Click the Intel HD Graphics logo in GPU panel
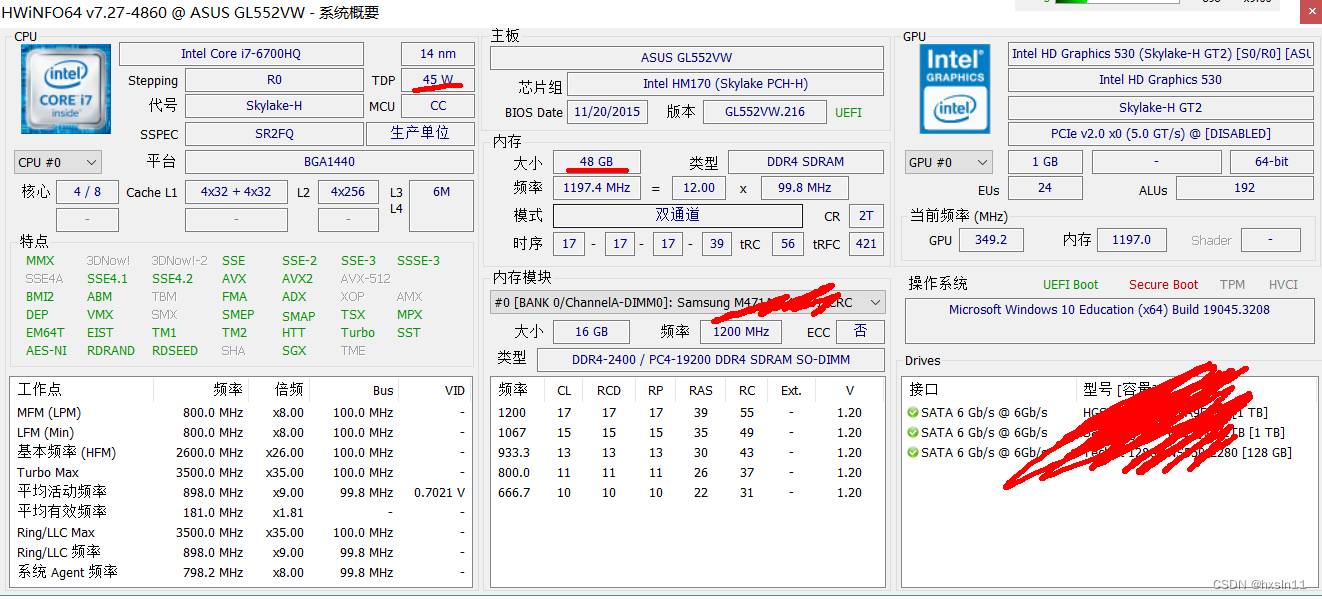The height and width of the screenshot is (599, 1322). point(955,88)
